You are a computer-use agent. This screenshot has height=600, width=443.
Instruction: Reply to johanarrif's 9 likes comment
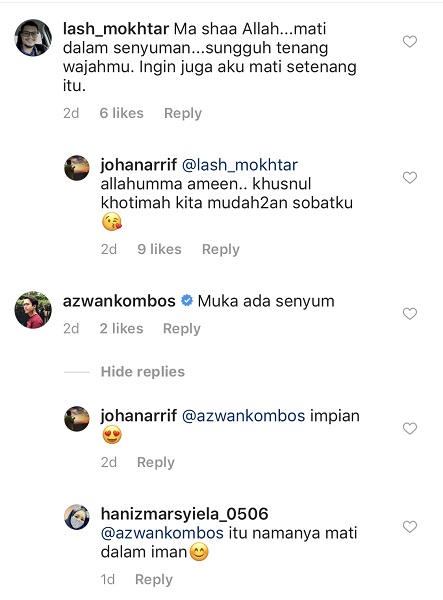click(221, 249)
